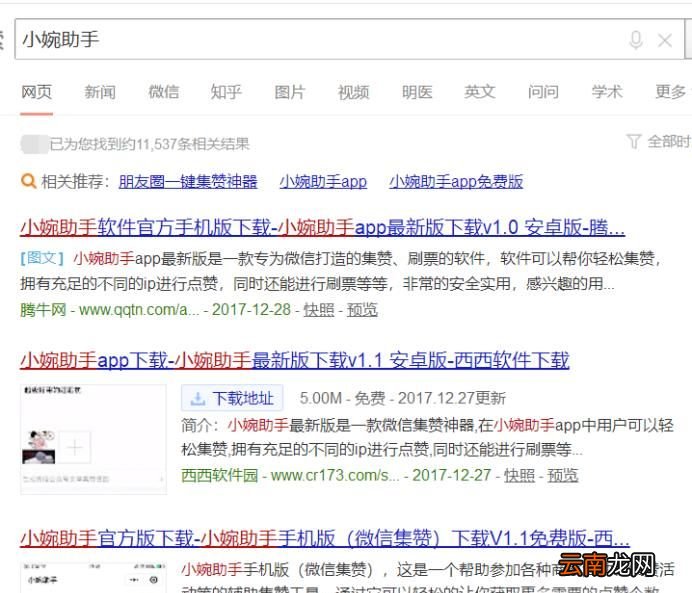Screen dimensions: 692x593
Task: Select the 网页 tab
Action: coord(37,92)
